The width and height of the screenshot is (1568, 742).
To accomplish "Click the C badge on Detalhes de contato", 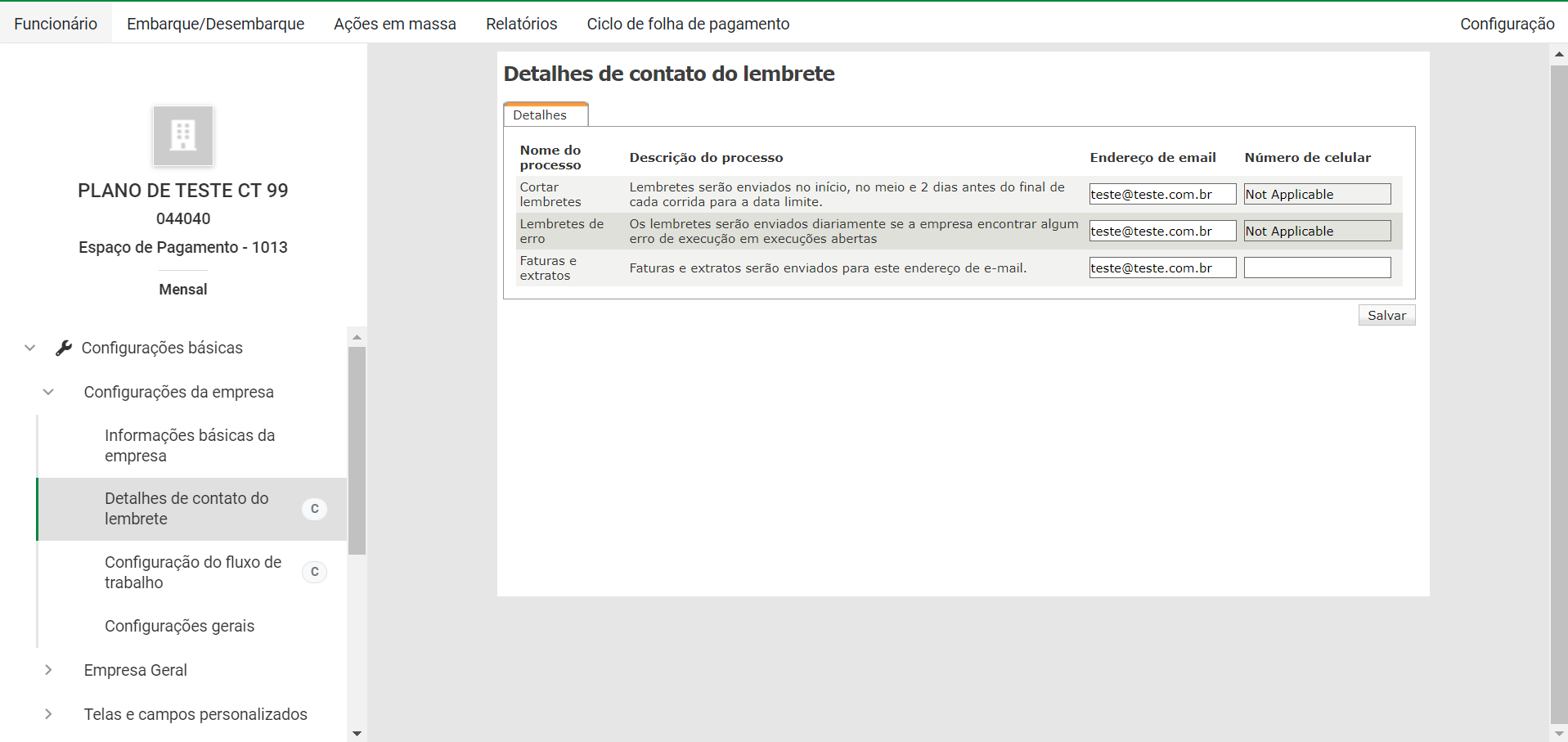I will click(315, 509).
